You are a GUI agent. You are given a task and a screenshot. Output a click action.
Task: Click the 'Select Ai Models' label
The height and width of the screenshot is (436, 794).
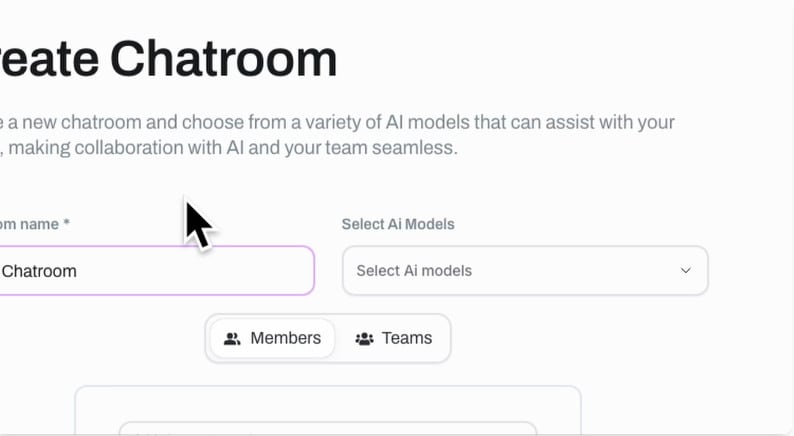tap(398, 224)
